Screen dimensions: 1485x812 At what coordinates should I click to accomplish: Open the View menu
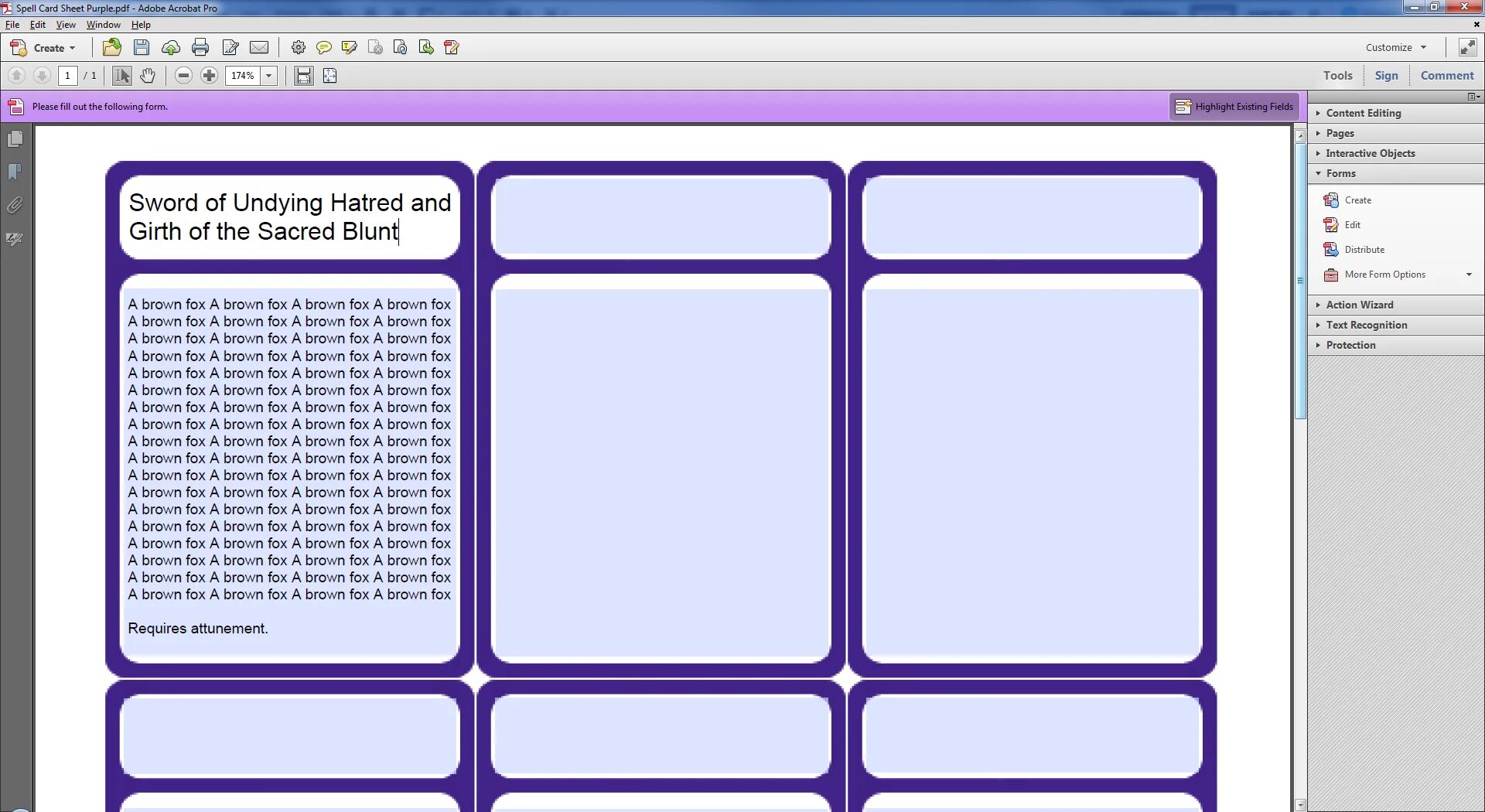coord(66,25)
